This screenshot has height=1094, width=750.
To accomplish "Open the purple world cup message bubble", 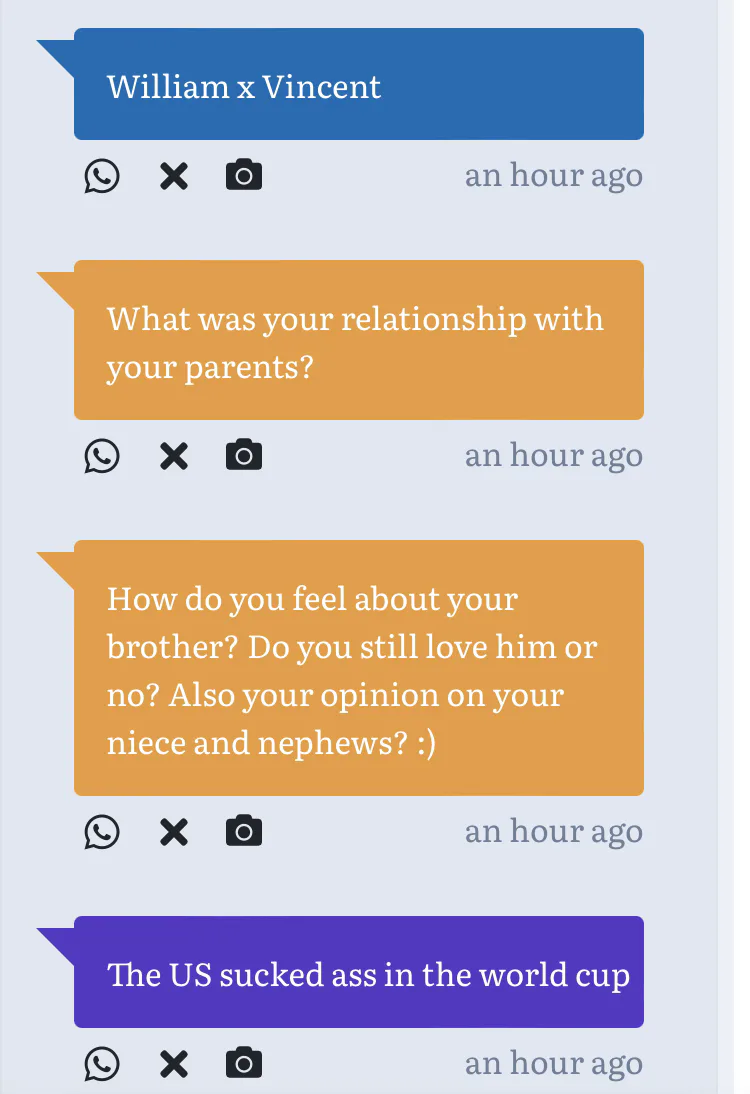I will (358, 973).
